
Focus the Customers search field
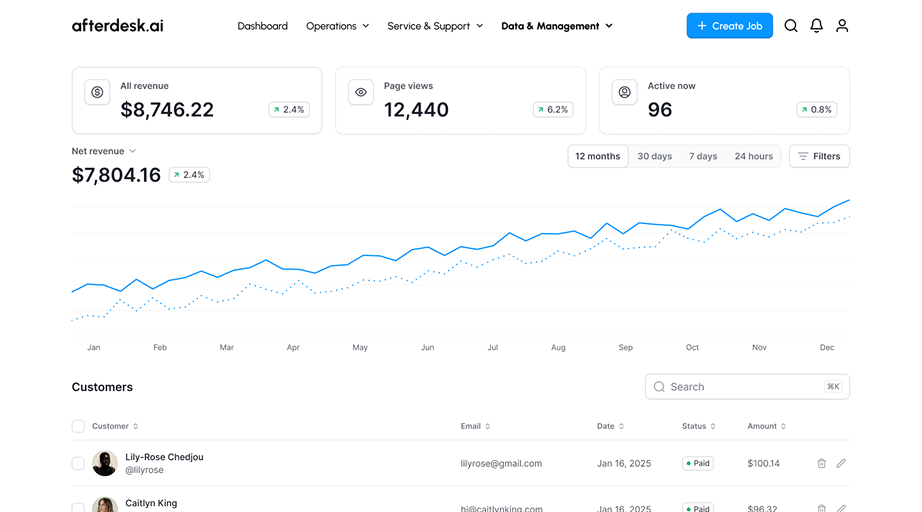click(747, 387)
